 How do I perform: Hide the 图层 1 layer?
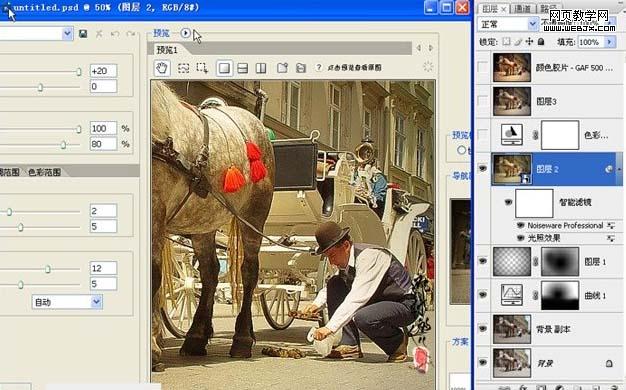[x=483, y=261]
